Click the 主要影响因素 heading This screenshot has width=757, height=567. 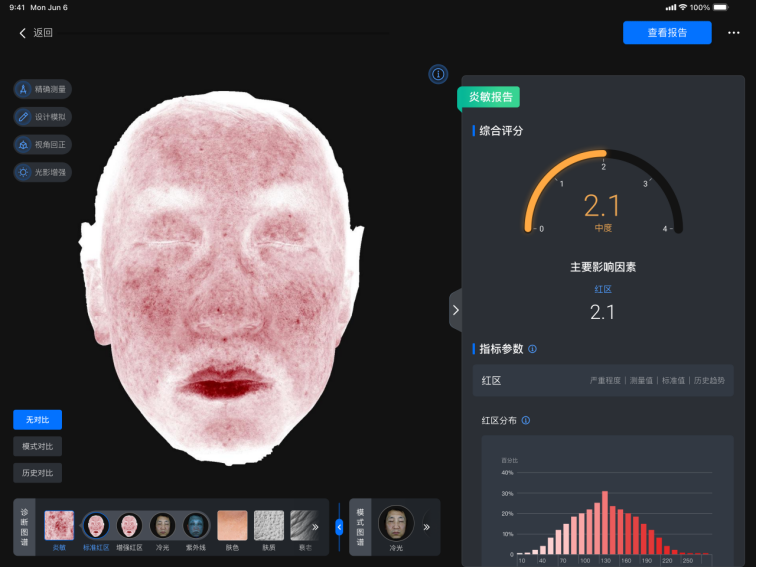point(603,267)
